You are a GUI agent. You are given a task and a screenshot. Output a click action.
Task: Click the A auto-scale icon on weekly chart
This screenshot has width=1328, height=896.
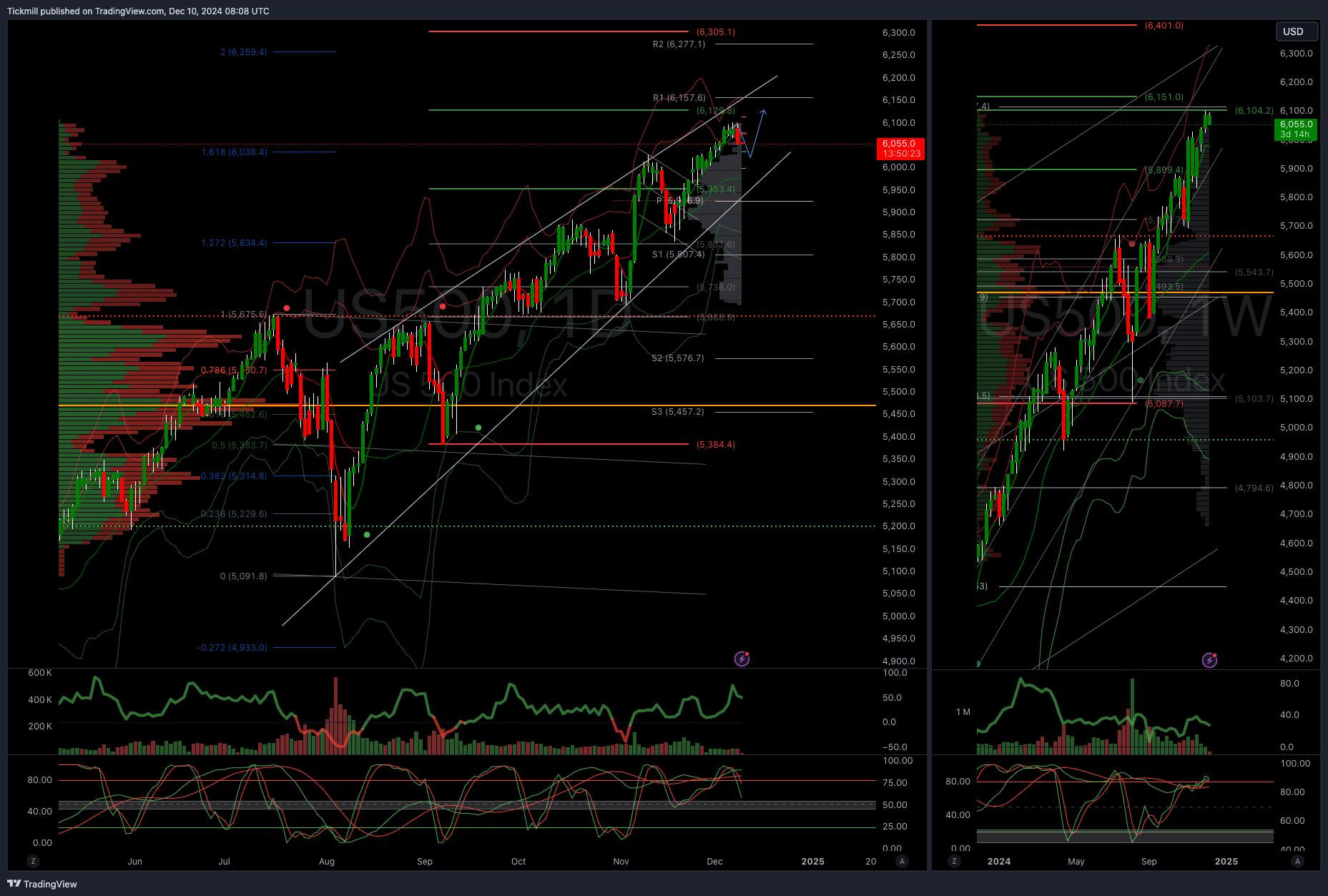1297,861
